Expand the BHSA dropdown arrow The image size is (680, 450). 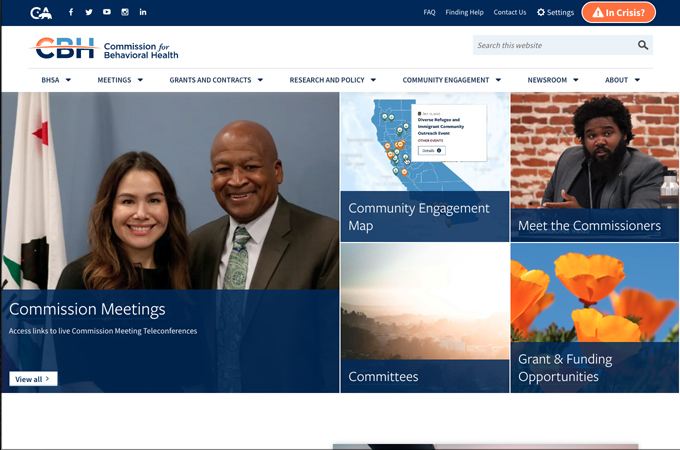pyautogui.click(x=68, y=80)
